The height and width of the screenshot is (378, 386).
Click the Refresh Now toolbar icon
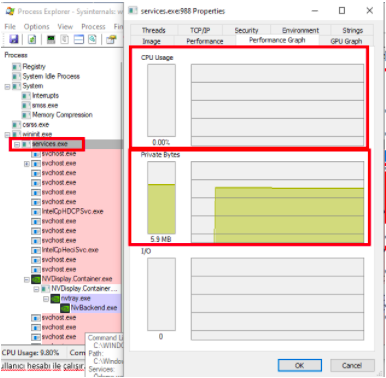[x=32, y=39]
